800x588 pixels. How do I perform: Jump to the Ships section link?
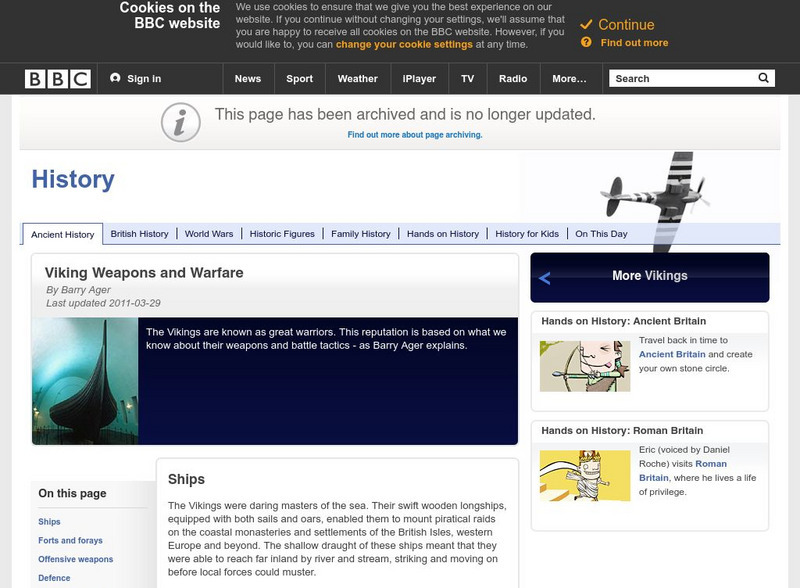pyautogui.click(x=49, y=522)
